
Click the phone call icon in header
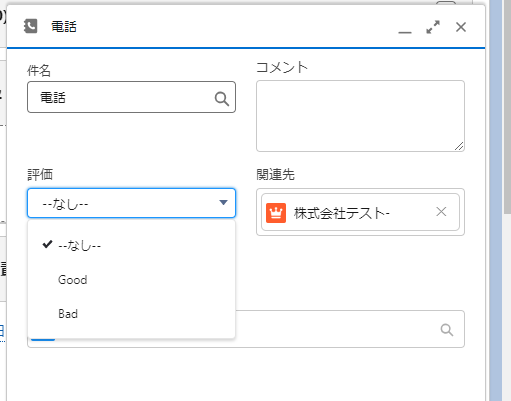click(x=31, y=26)
